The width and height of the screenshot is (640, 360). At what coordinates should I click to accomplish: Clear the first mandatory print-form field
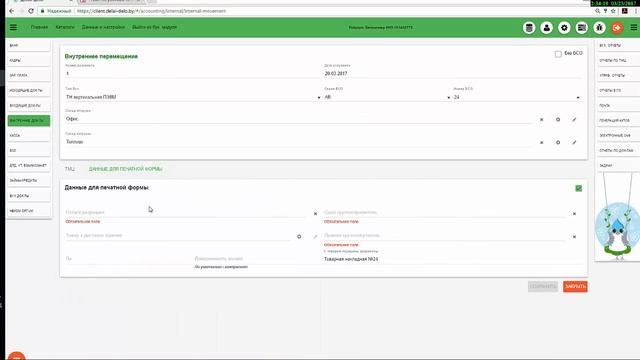[x=315, y=213]
